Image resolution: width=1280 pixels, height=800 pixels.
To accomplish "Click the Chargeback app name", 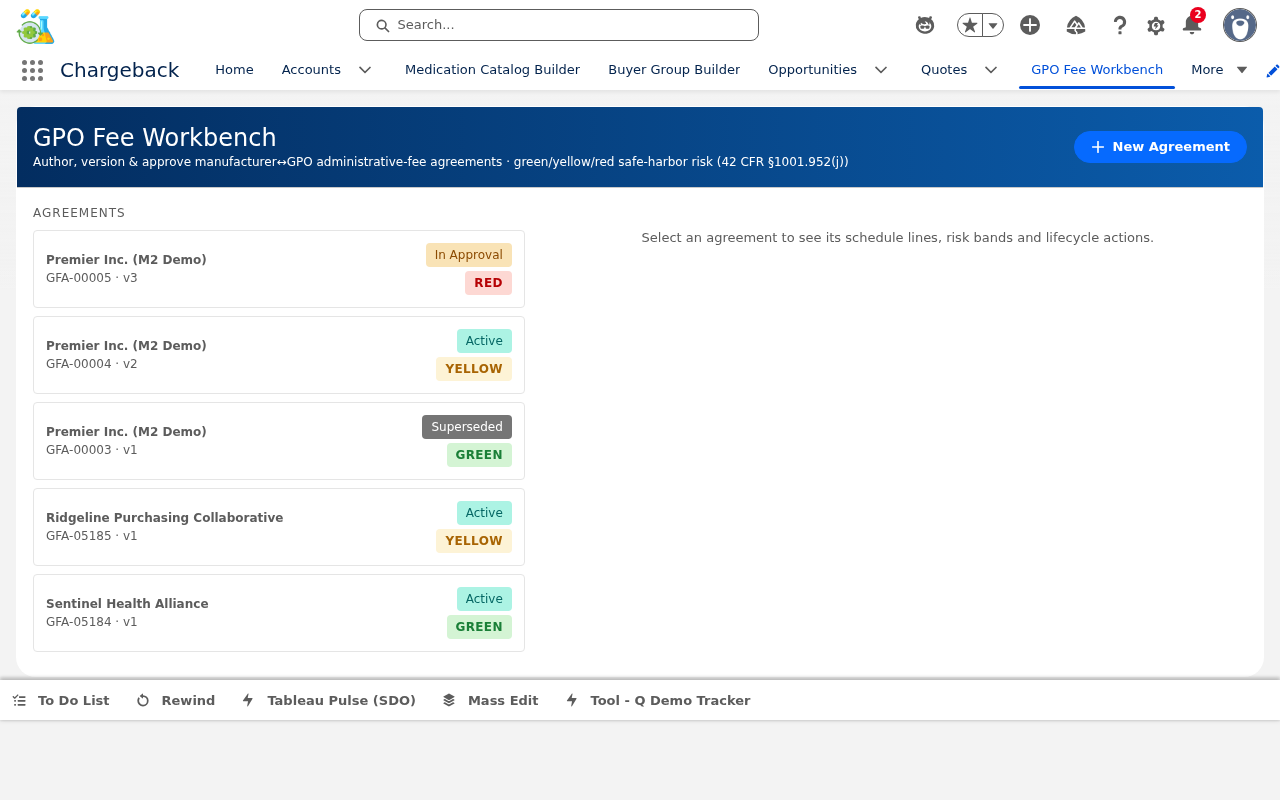I will [119, 70].
